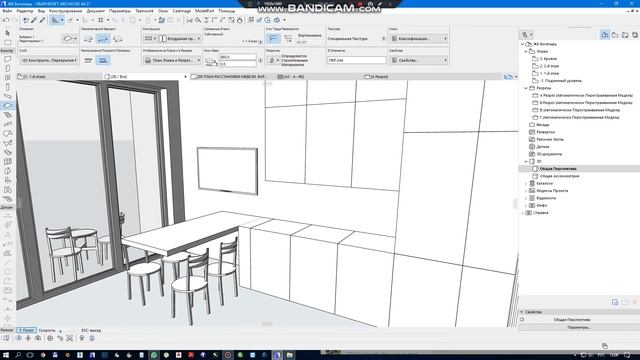Open the tab overview dropdown right of the tab bar

(515, 77)
